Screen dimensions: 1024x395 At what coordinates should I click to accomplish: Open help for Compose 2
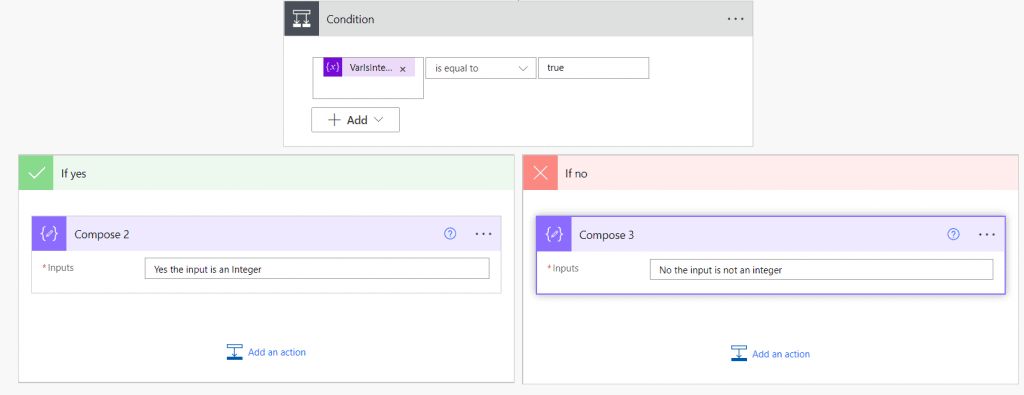tap(449, 234)
